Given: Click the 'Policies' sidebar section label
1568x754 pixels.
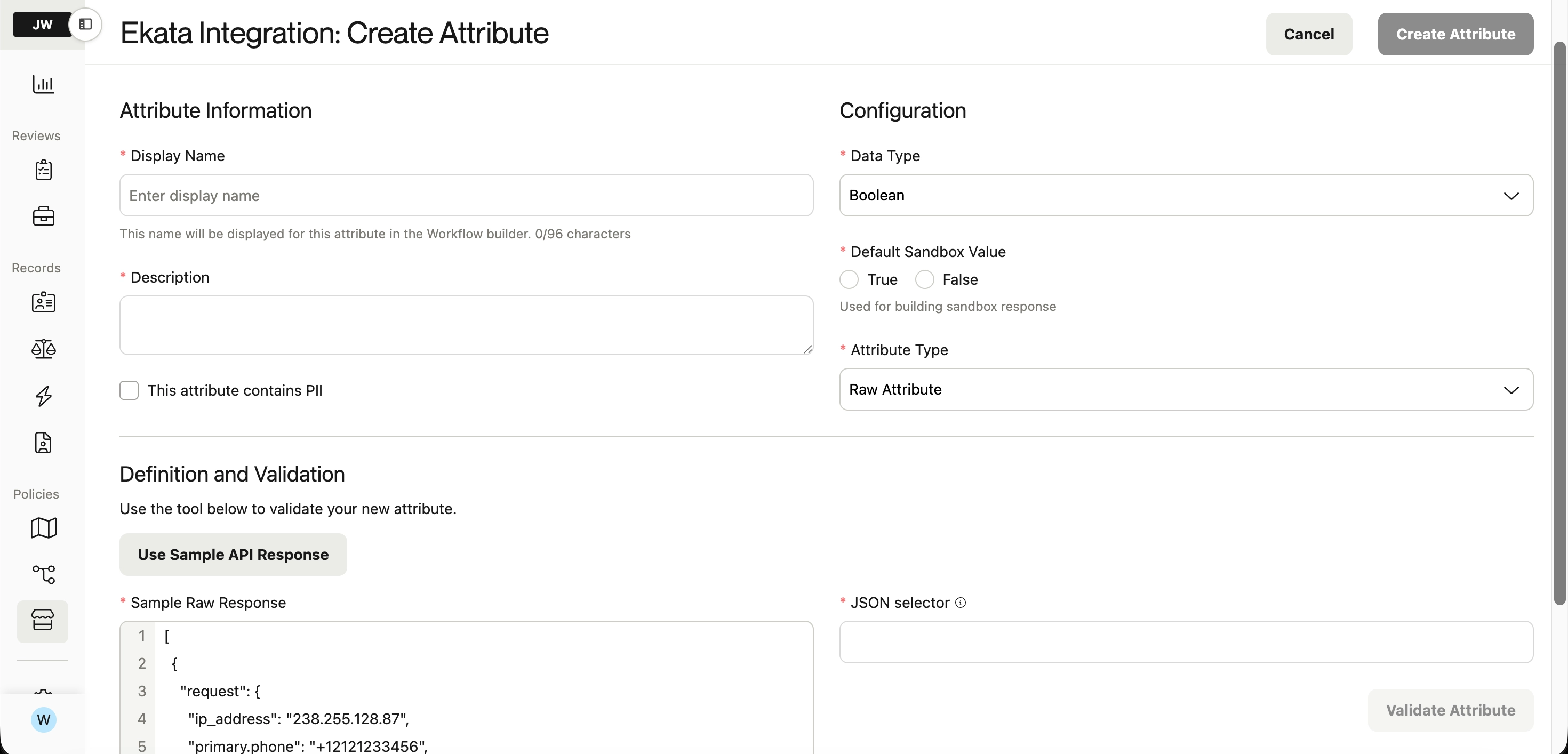Looking at the screenshot, I should coord(36,494).
